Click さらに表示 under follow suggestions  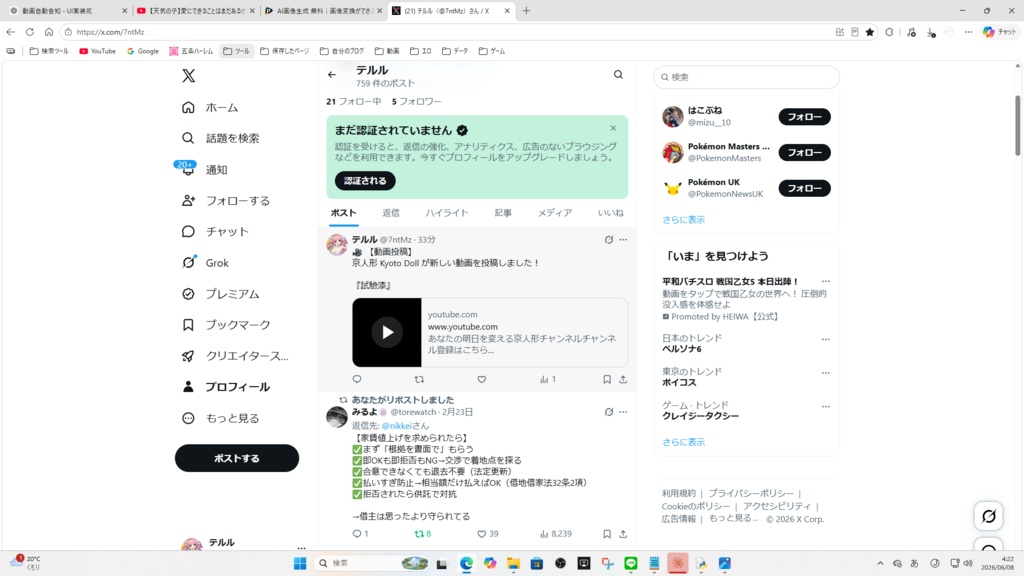683,220
